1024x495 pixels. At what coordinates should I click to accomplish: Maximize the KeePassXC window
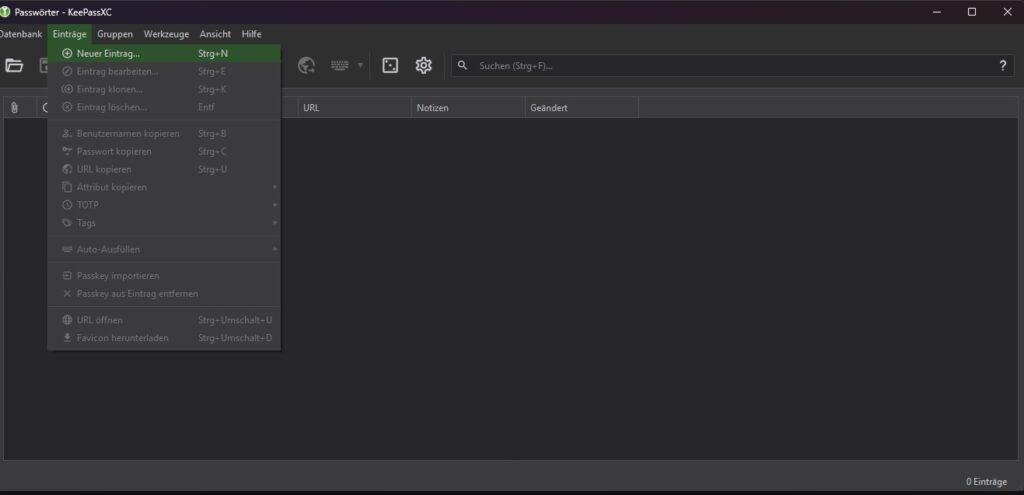[972, 12]
